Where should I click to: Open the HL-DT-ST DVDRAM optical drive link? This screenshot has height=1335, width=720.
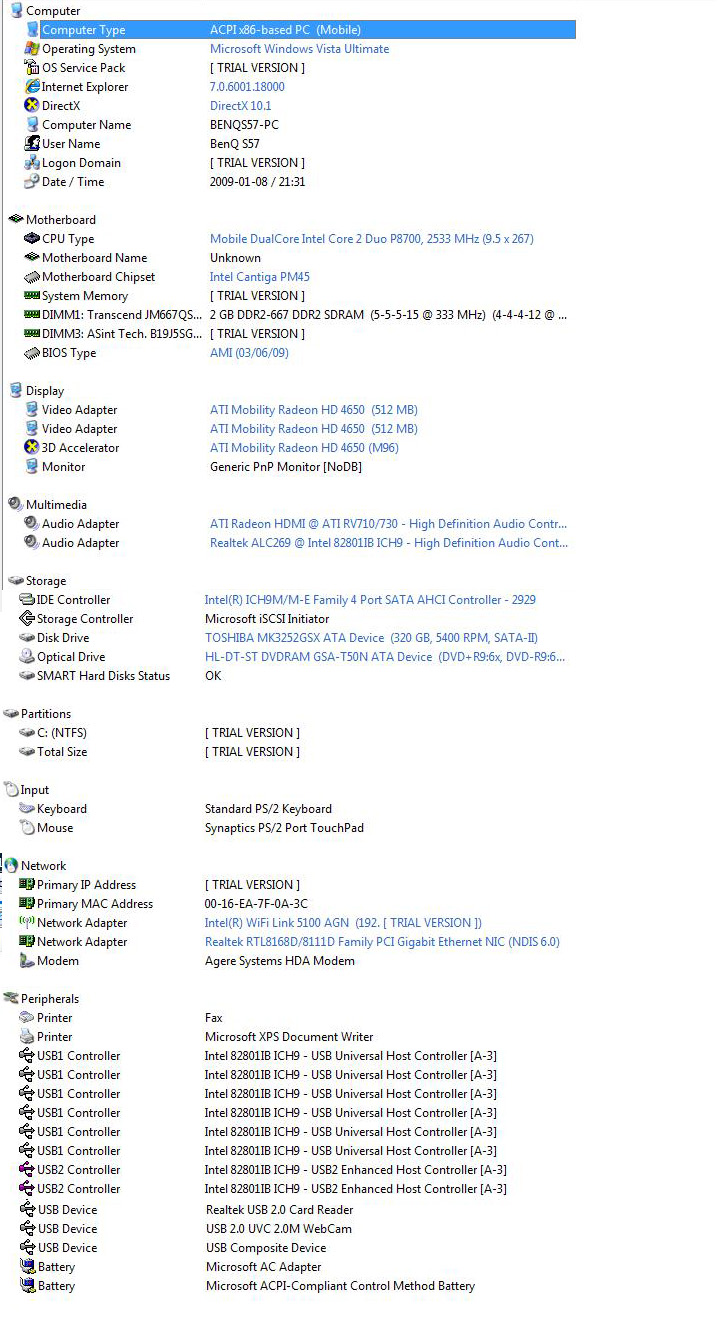click(x=385, y=657)
